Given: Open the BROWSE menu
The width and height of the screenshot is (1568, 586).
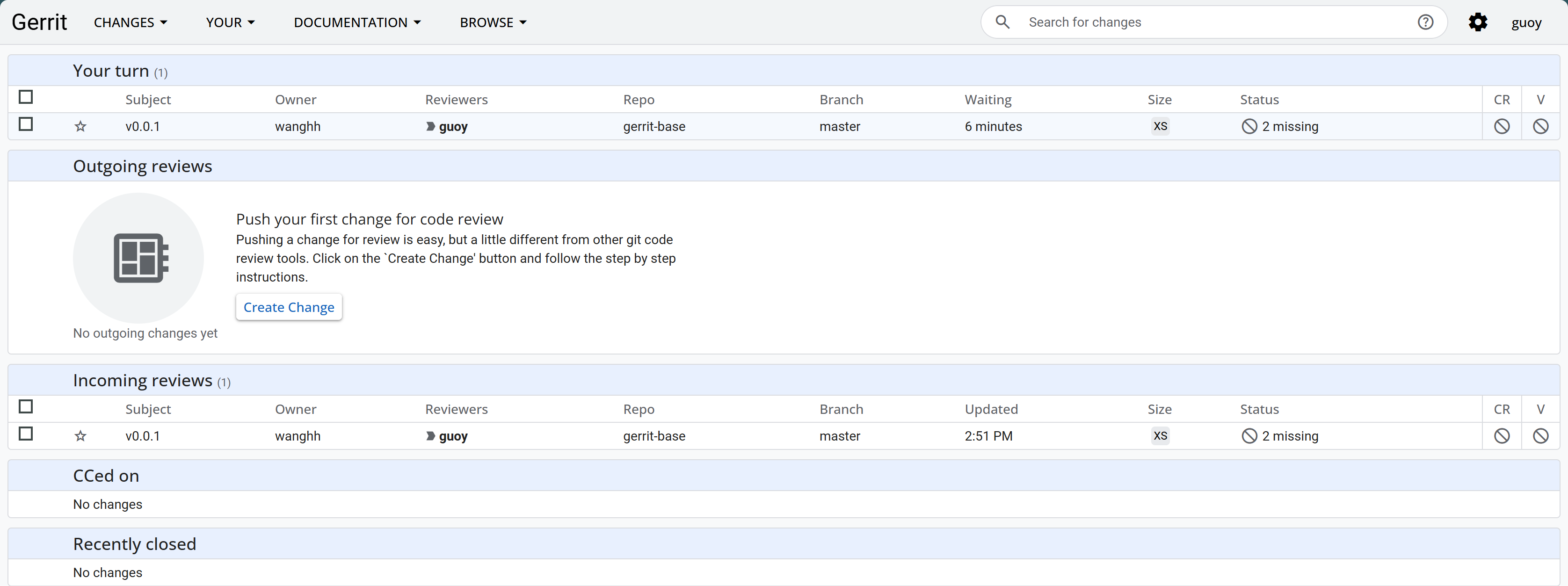Looking at the screenshot, I should point(493,22).
